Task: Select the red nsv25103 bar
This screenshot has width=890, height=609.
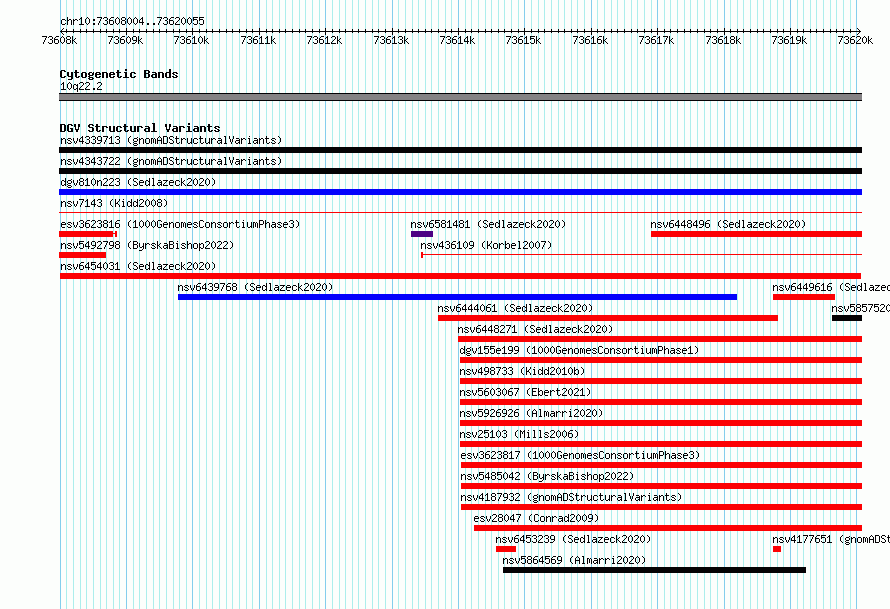Action: click(661, 444)
